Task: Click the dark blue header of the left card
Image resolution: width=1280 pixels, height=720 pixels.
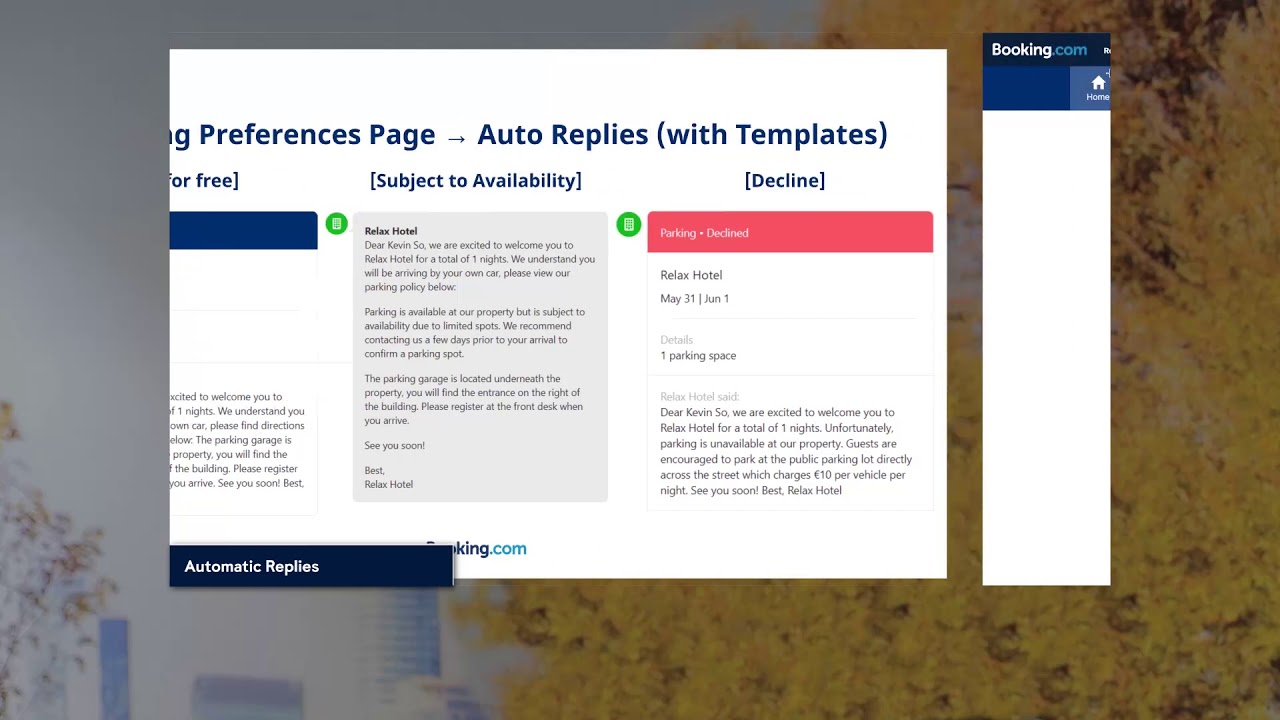Action: coord(243,230)
